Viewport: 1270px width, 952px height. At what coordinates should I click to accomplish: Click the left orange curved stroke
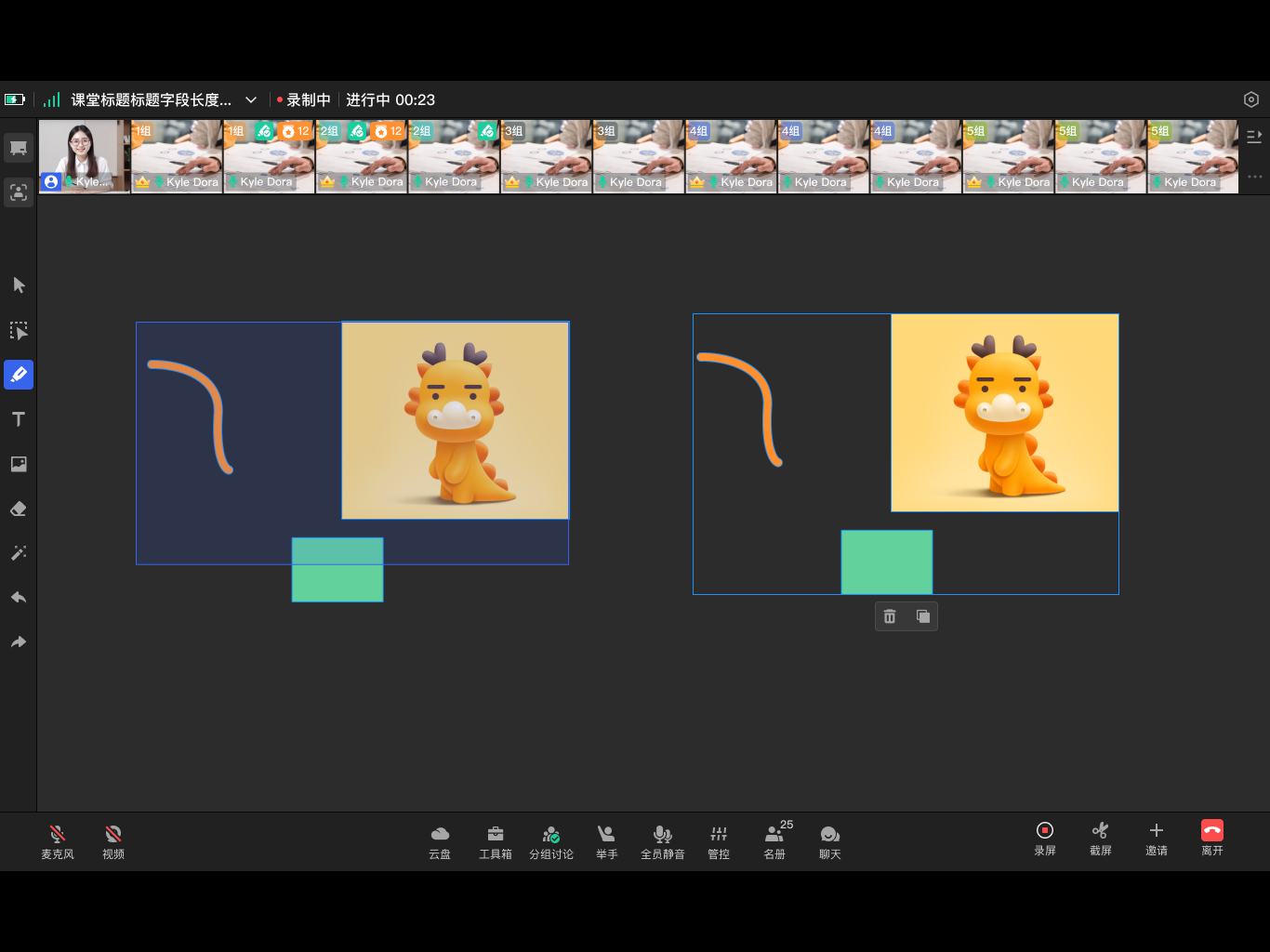coord(218,412)
